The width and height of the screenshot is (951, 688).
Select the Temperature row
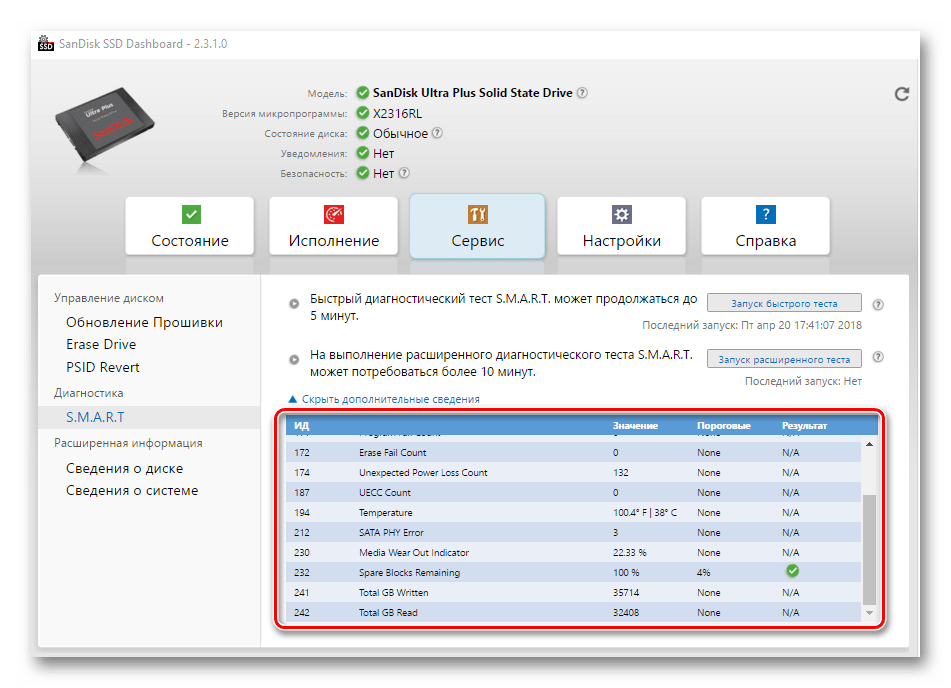pyautogui.click(x=574, y=513)
